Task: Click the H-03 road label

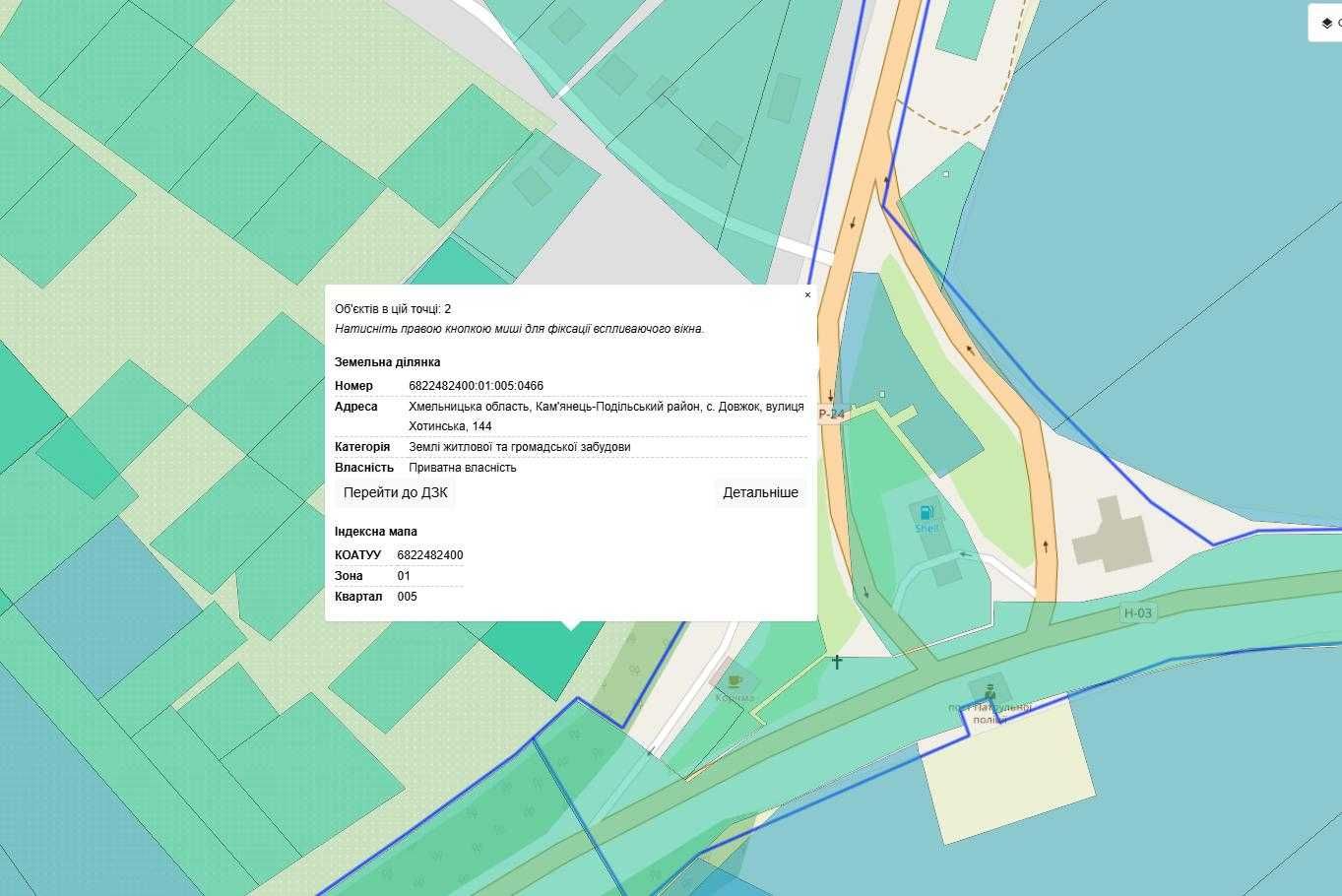Action: point(1137,613)
